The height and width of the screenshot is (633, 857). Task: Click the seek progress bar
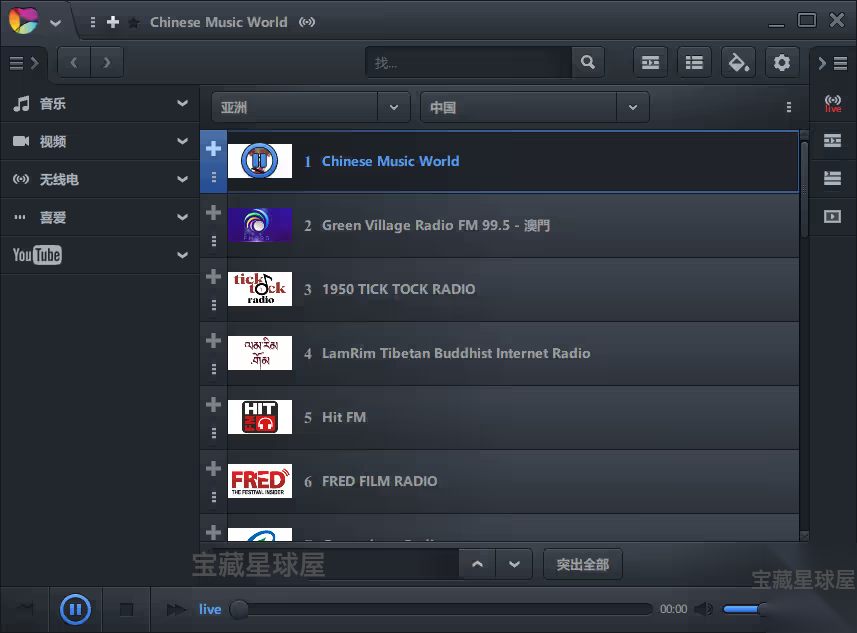click(442, 609)
